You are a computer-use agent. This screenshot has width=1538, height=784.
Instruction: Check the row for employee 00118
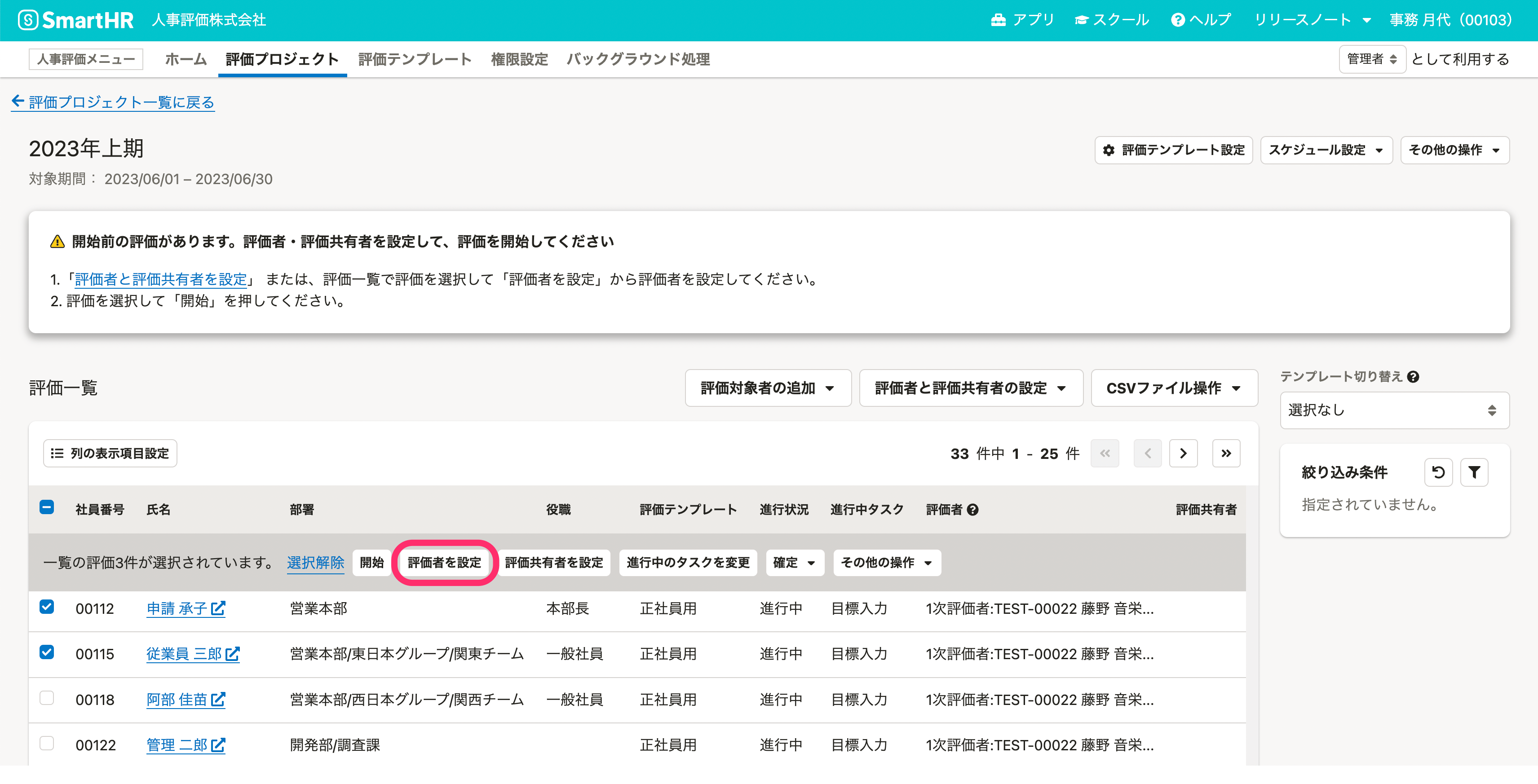[x=47, y=698]
